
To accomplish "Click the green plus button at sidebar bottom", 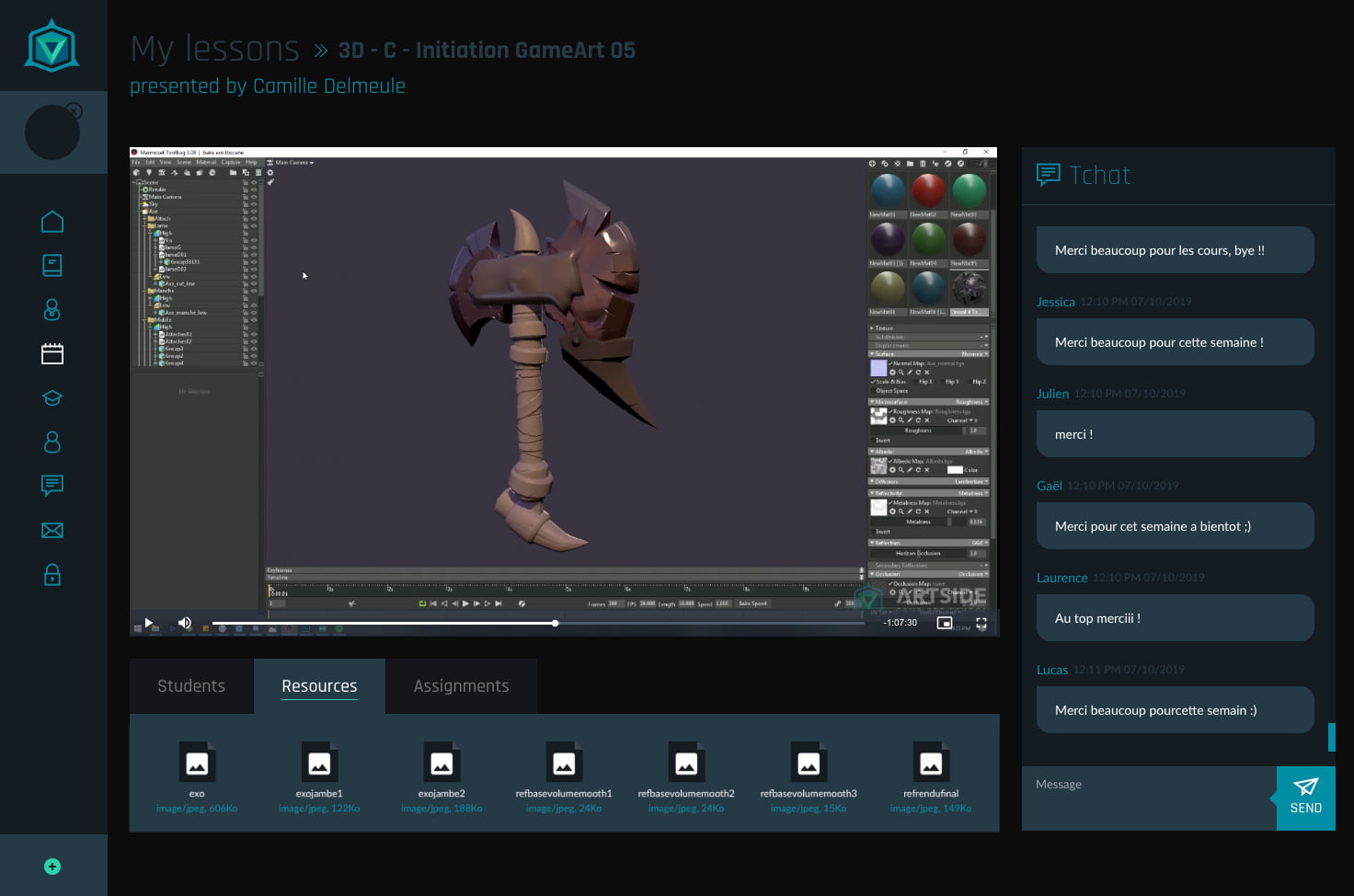I will tap(52, 867).
